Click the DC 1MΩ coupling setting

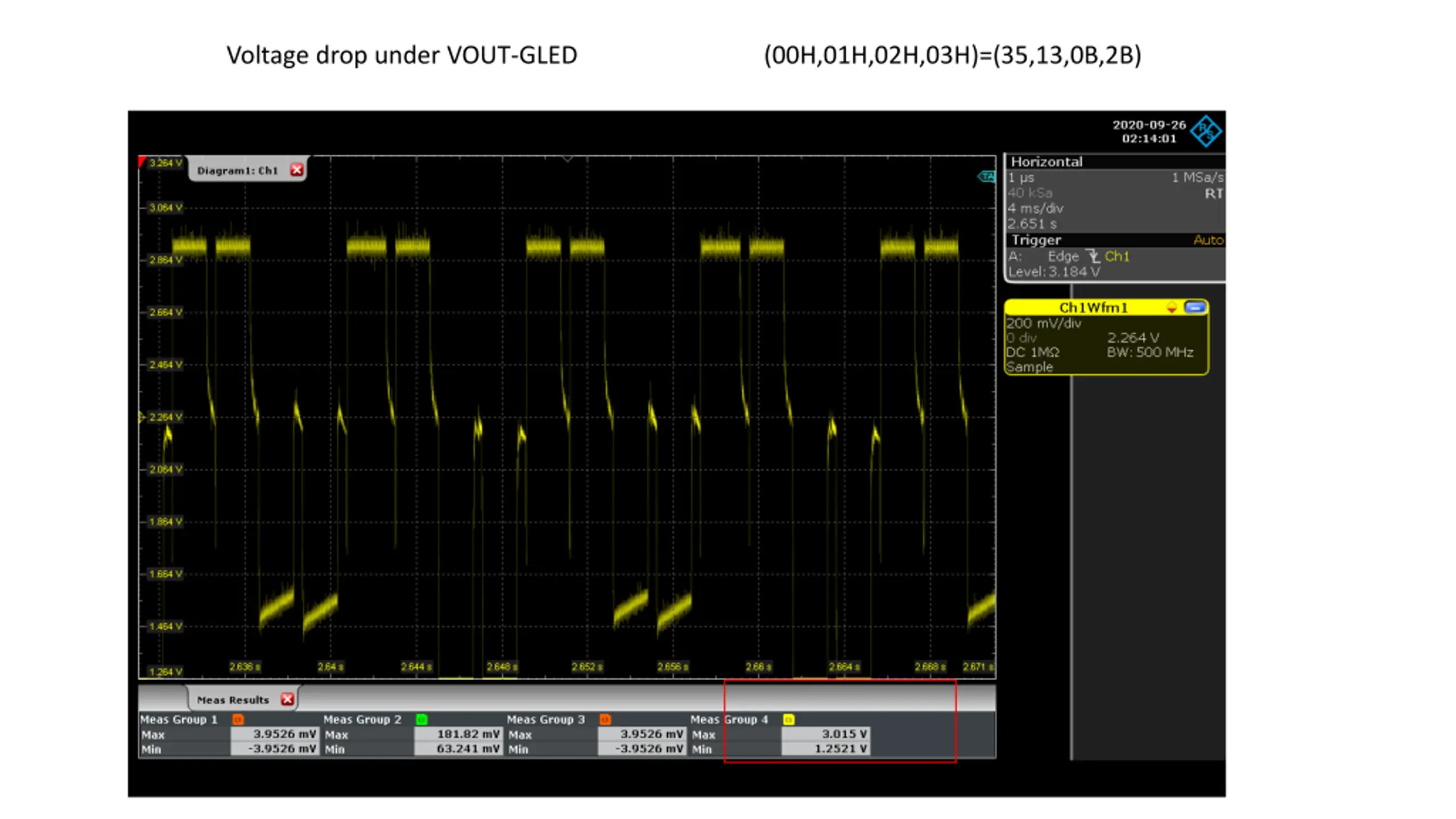(x=1033, y=353)
